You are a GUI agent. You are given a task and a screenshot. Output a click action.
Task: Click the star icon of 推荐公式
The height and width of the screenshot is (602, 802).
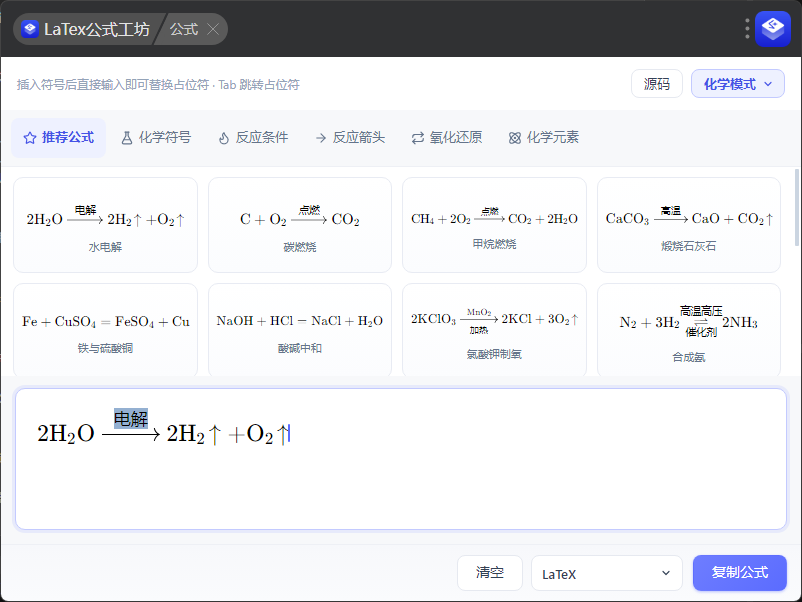(30, 138)
